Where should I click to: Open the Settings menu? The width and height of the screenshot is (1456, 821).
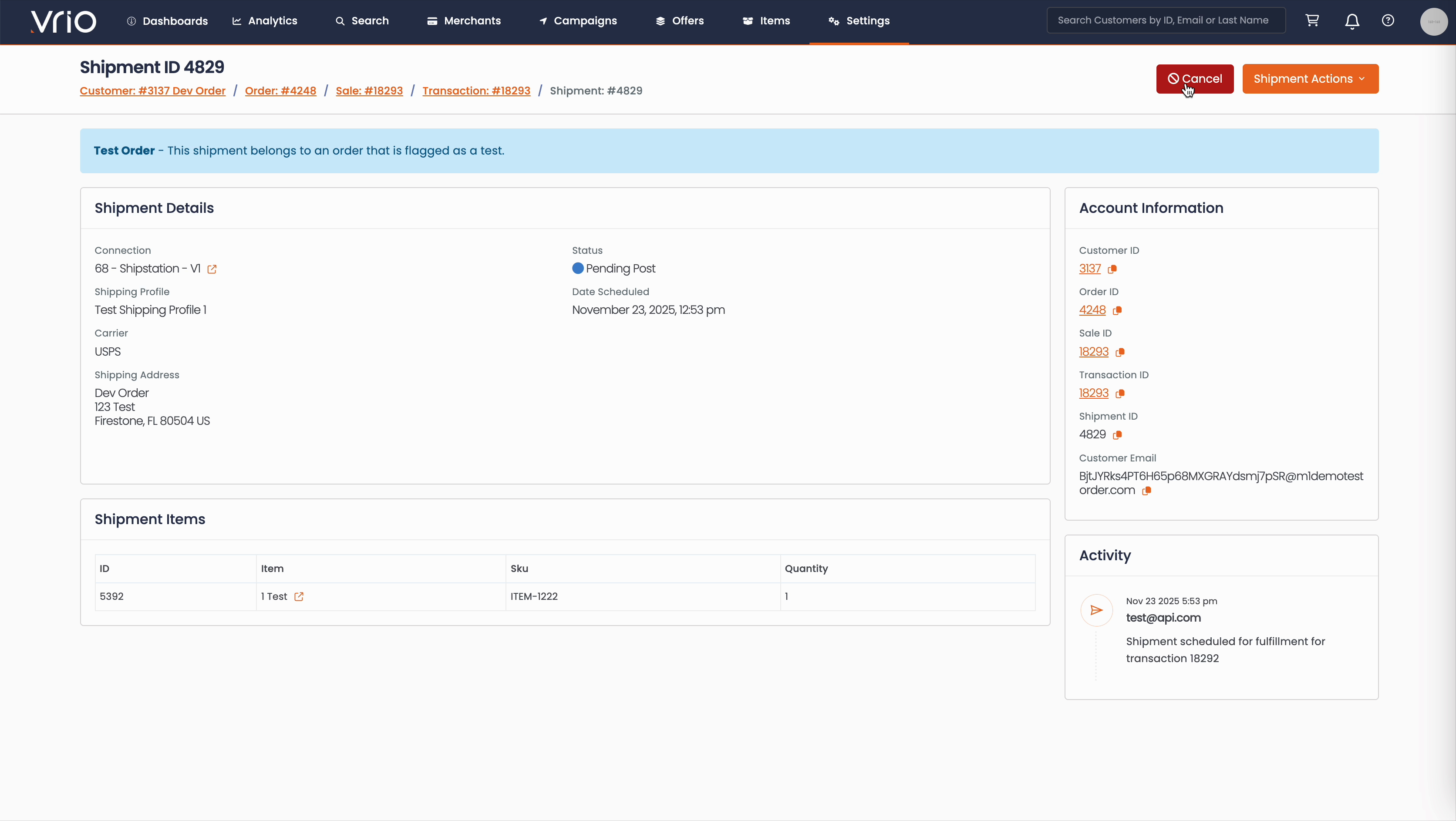click(859, 21)
